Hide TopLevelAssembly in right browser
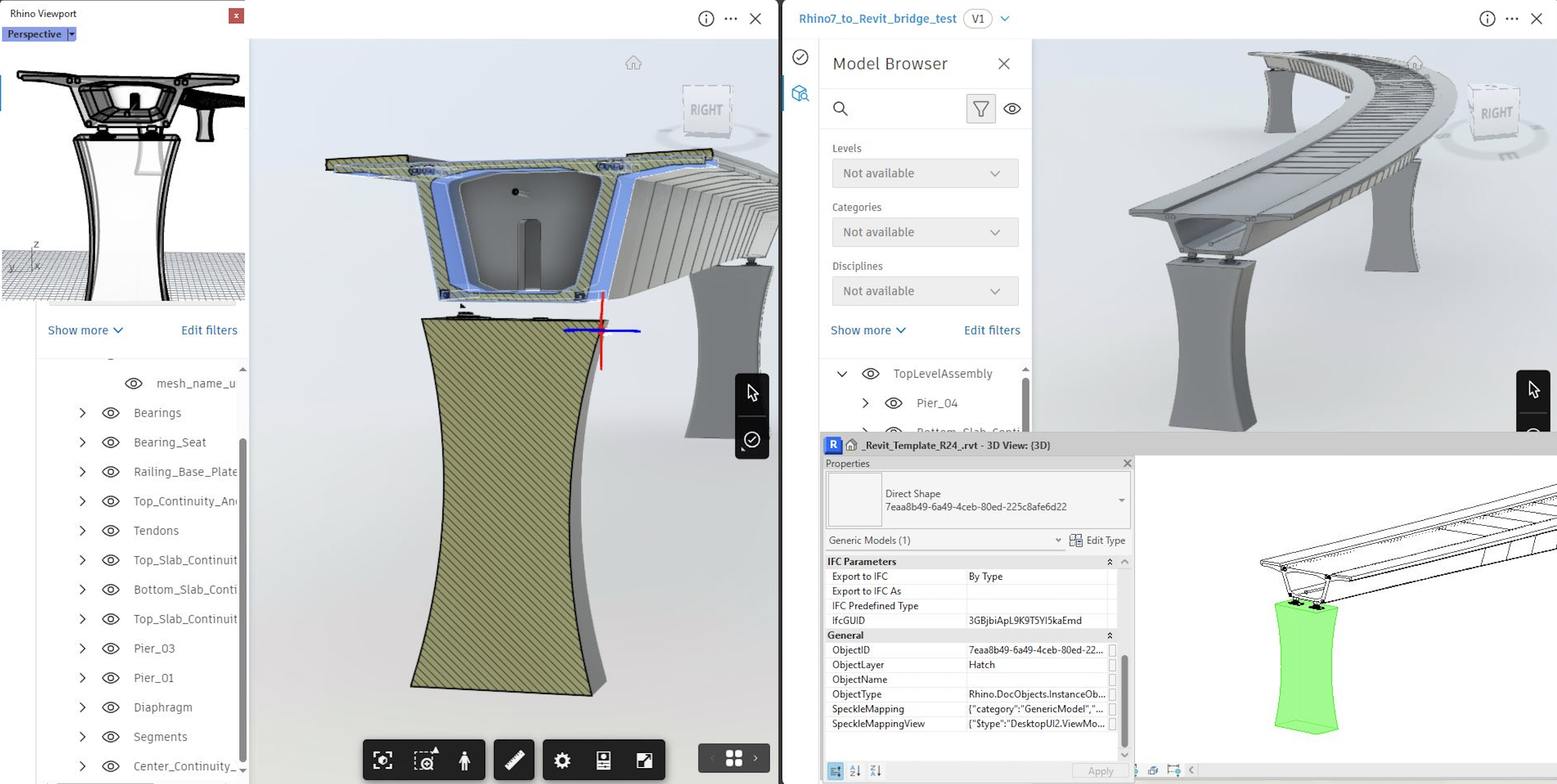The image size is (1557, 784). (870, 373)
